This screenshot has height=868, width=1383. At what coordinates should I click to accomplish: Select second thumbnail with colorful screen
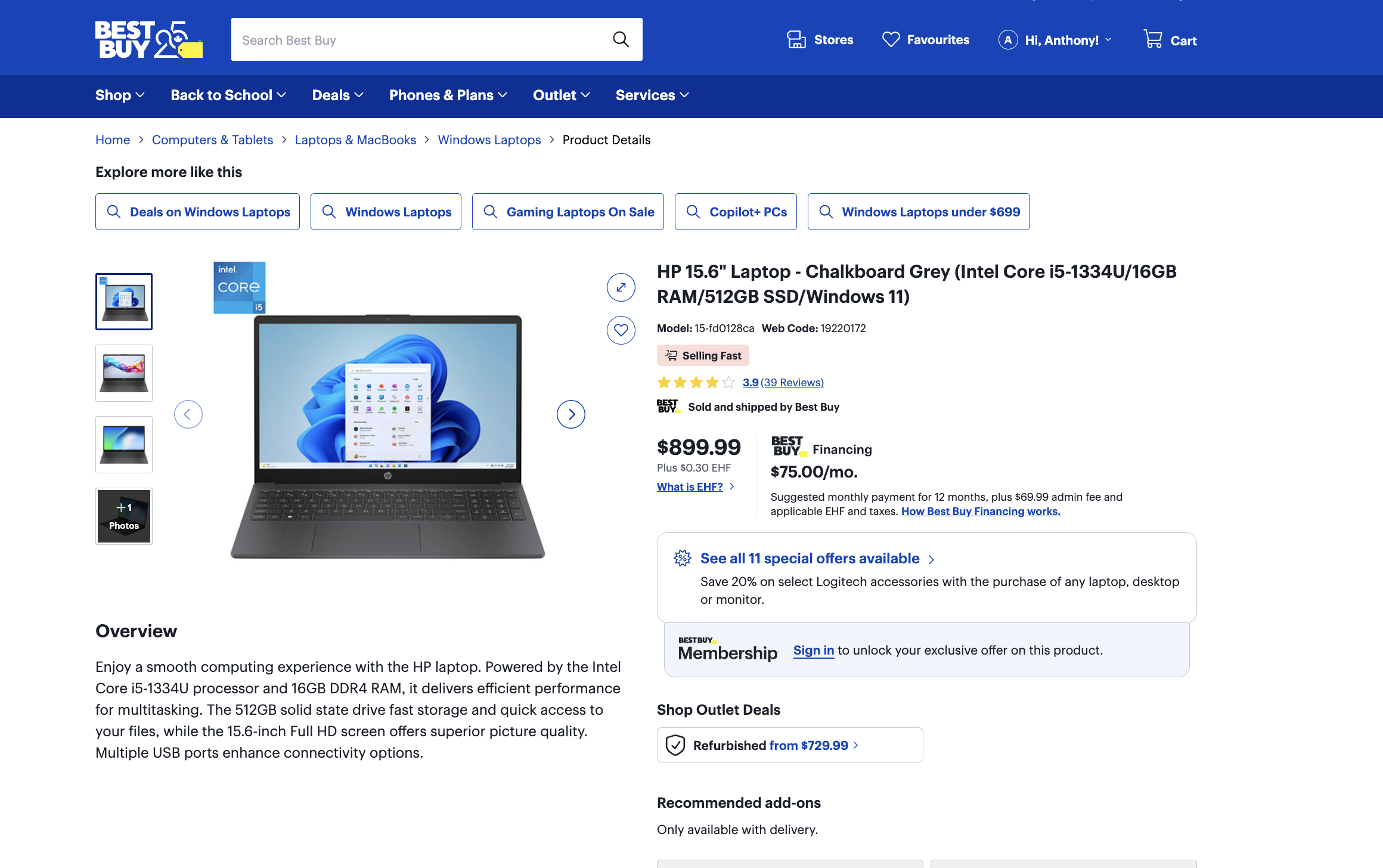point(124,373)
